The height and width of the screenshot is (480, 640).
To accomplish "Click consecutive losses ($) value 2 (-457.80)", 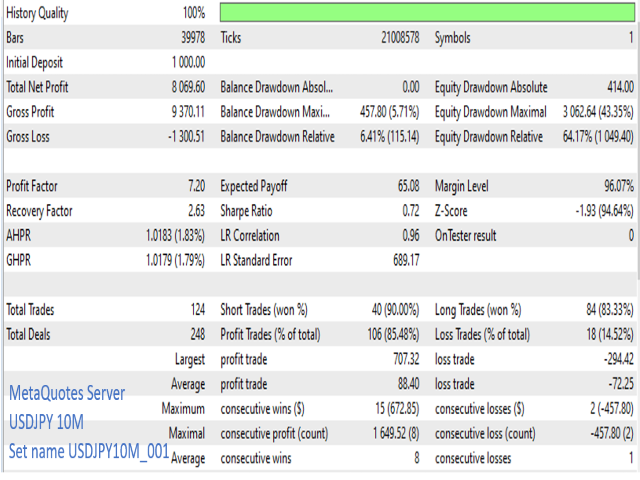I will tap(611, 408).
